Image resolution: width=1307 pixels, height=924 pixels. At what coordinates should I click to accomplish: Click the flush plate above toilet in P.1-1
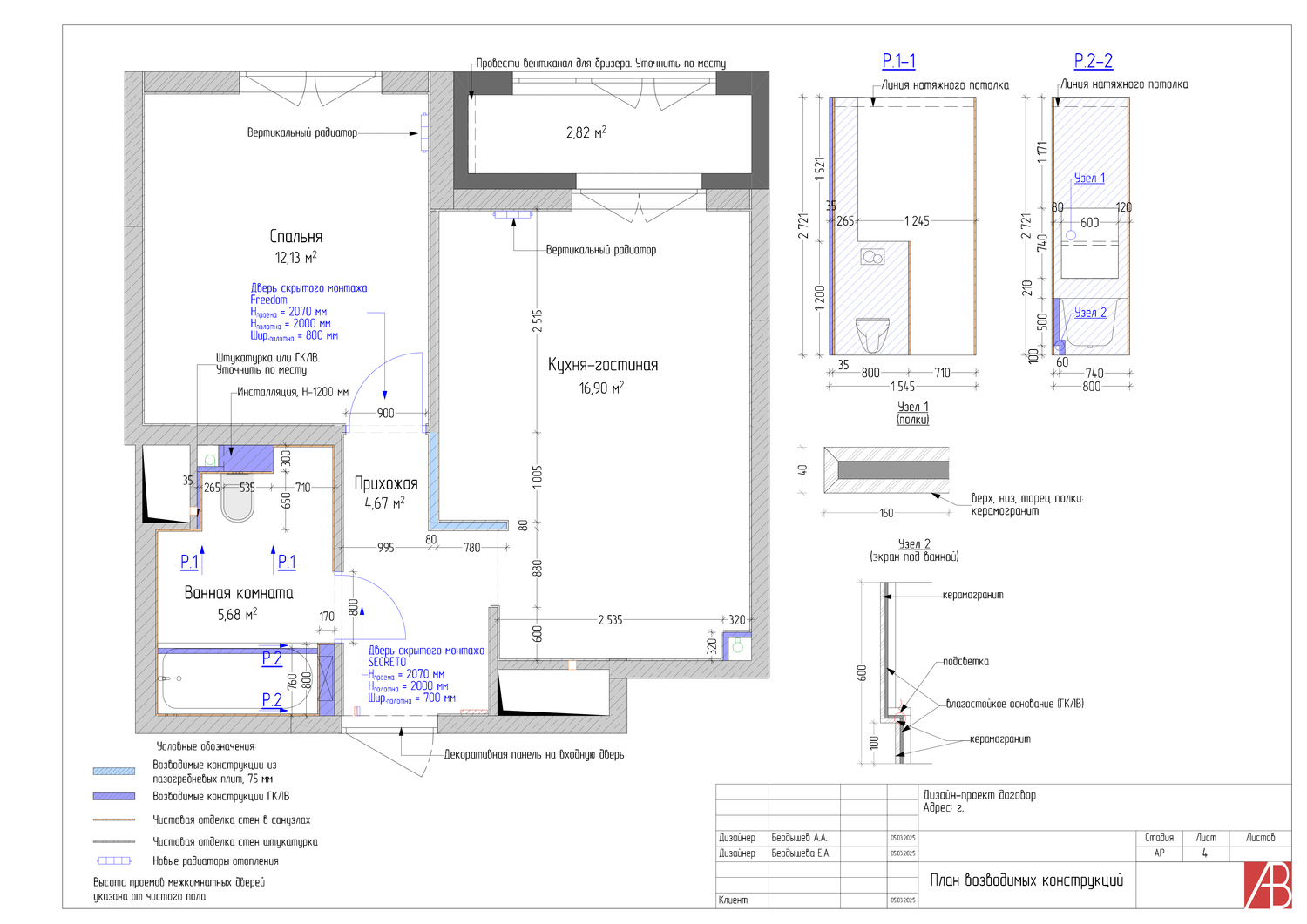872,257
